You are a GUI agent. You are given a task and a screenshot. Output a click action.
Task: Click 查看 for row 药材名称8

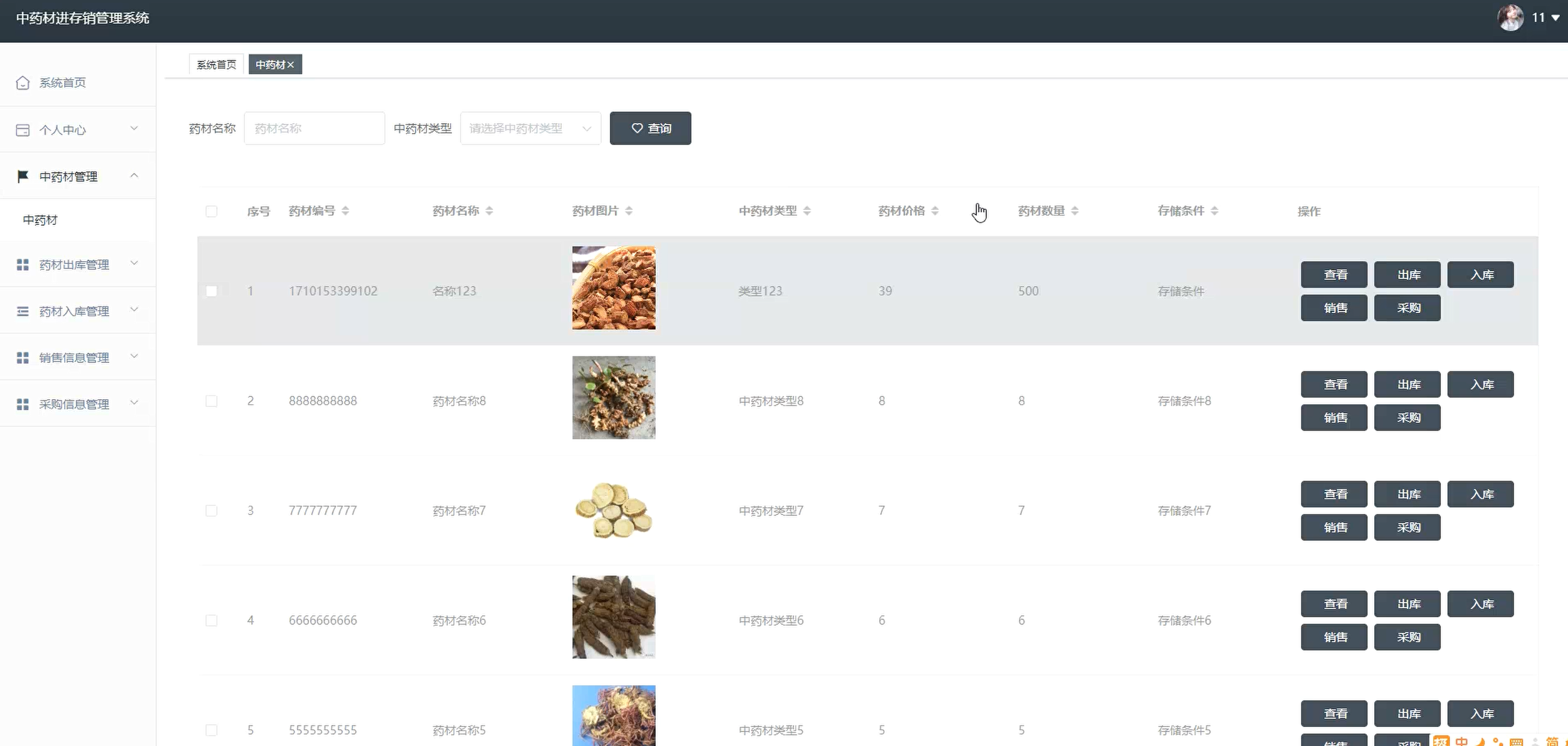[x=1334, y=385]
